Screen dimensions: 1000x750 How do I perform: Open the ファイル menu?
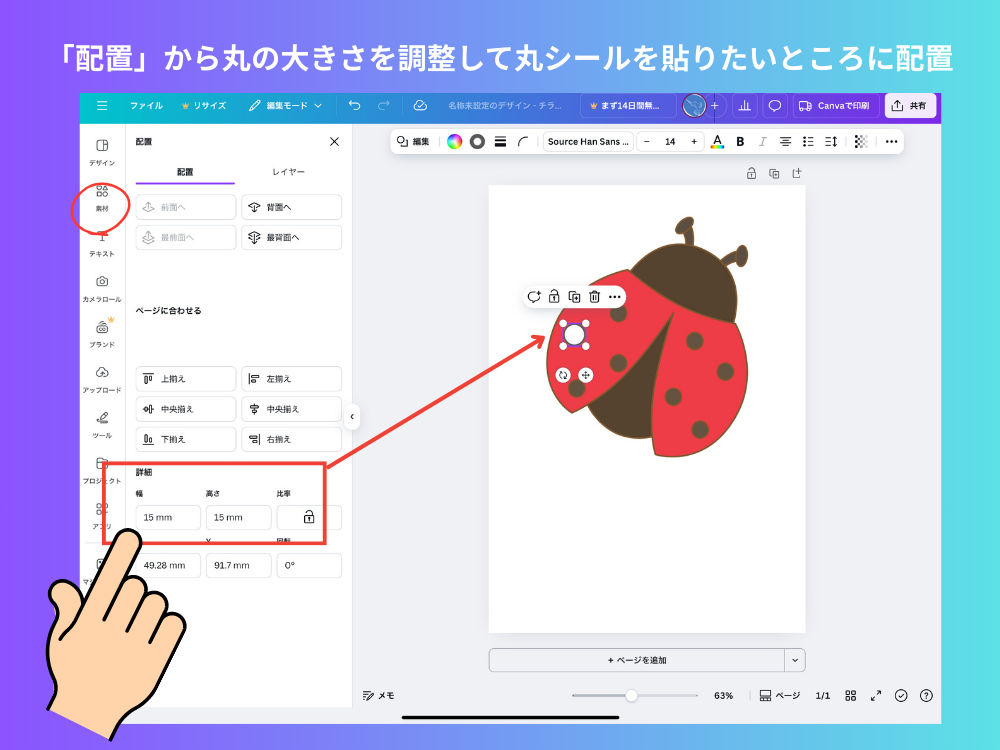(x=146, y=105)
